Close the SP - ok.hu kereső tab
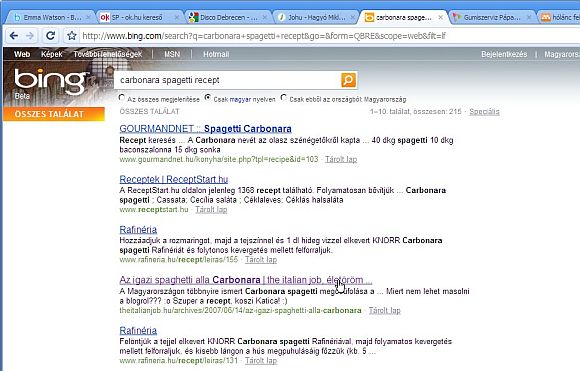Viewport: 580px width, 371px height. coord(176,17)
